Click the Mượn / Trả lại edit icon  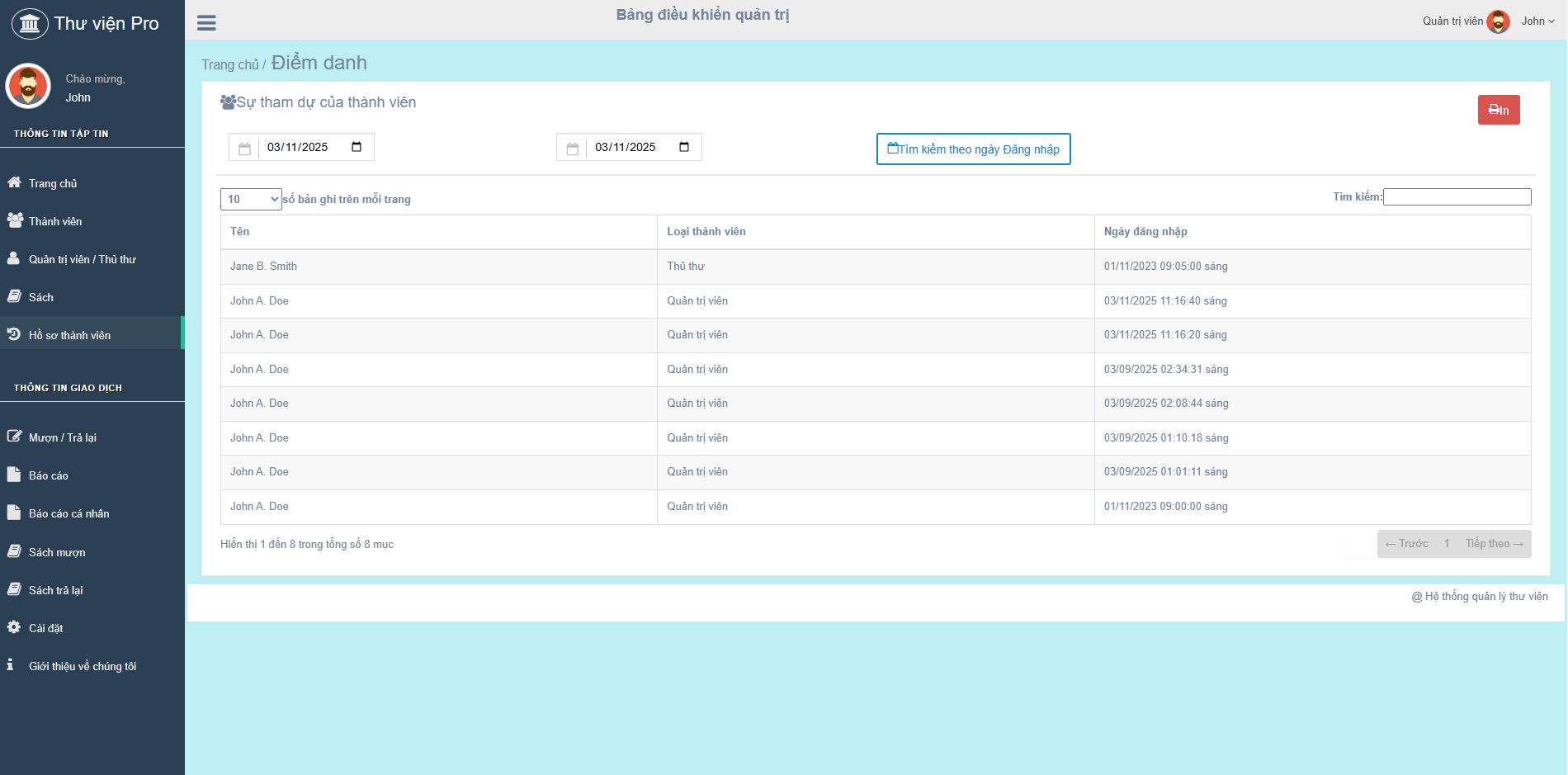tap(14, 437)
